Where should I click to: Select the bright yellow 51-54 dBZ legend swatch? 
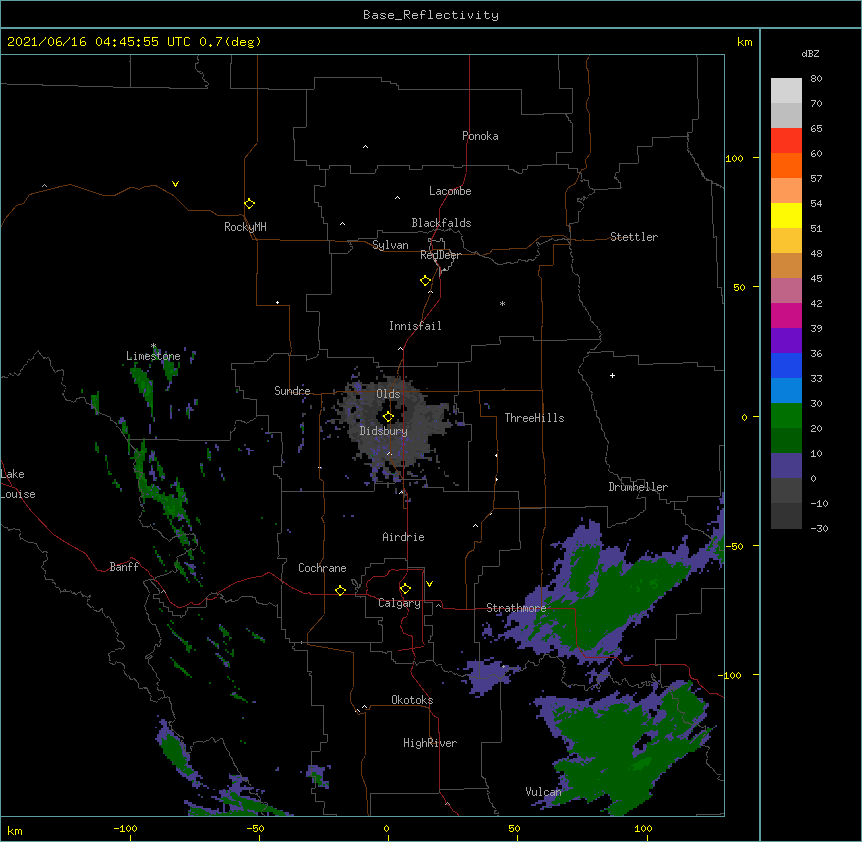(x=786, y=215)
